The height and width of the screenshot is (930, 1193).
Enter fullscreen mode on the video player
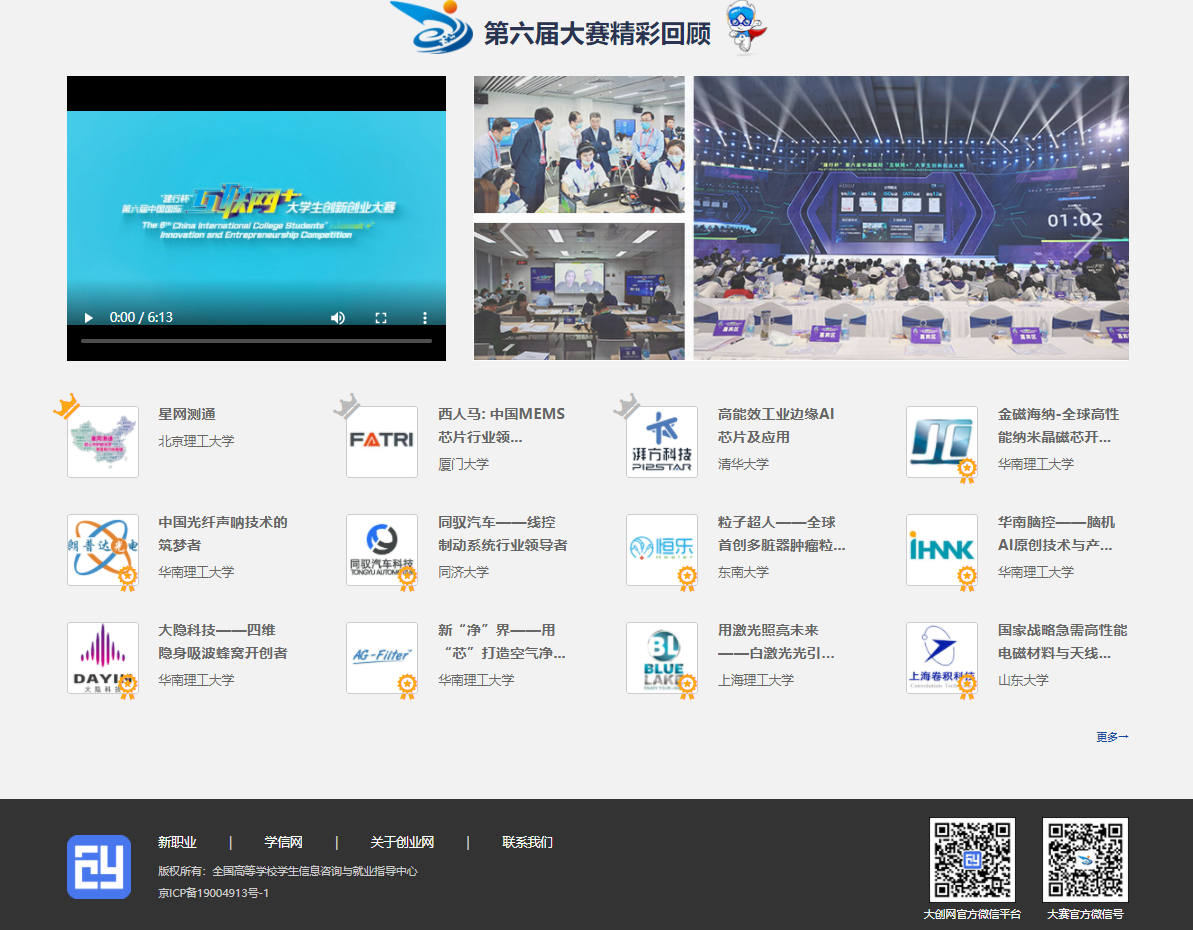(381, 318)
